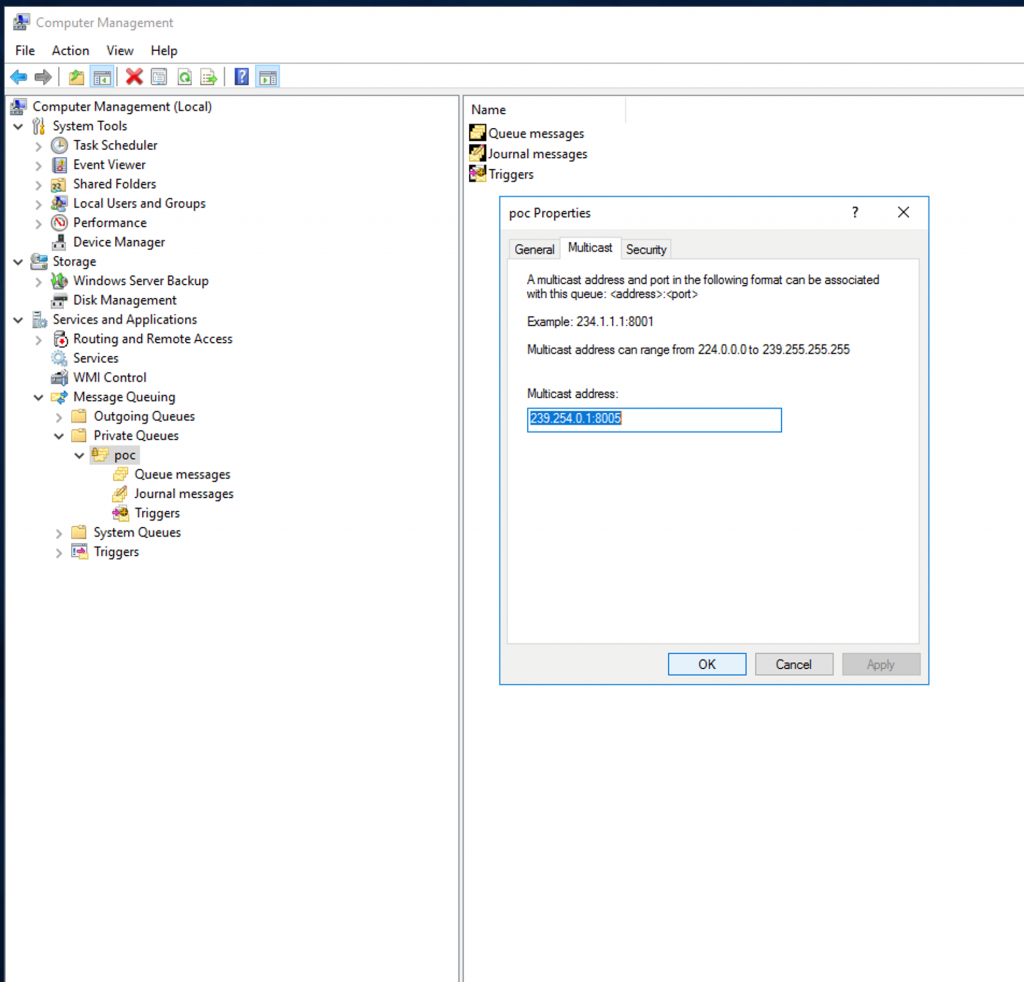Click the up one level folder icon

point(77,77)
